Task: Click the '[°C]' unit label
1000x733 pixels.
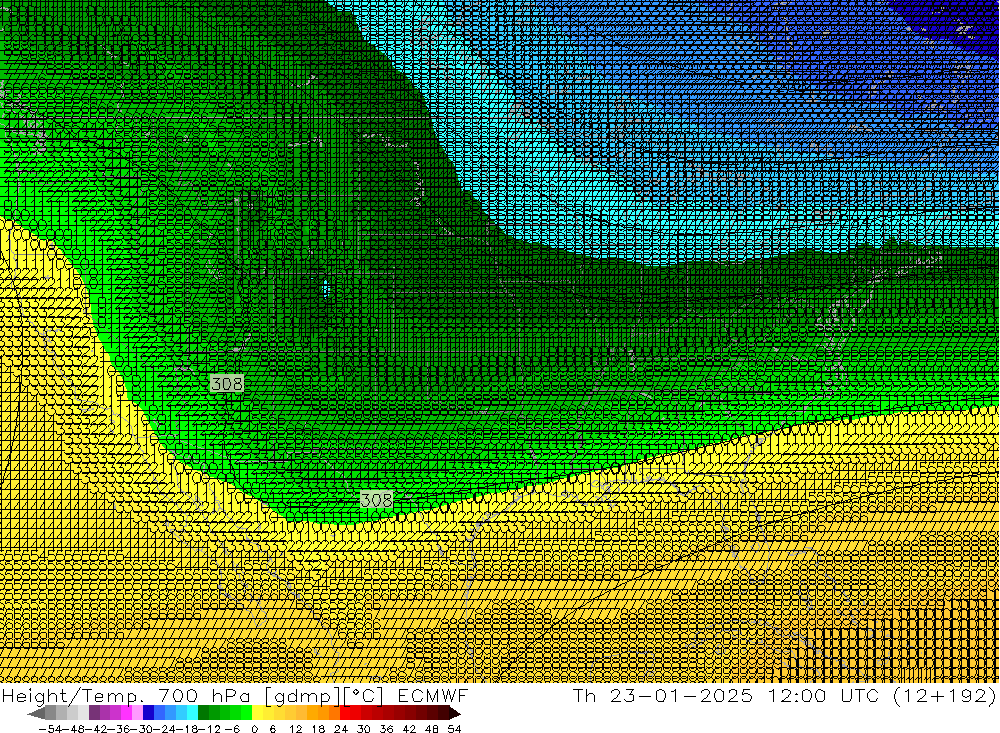Action: [x=364, y=696]
